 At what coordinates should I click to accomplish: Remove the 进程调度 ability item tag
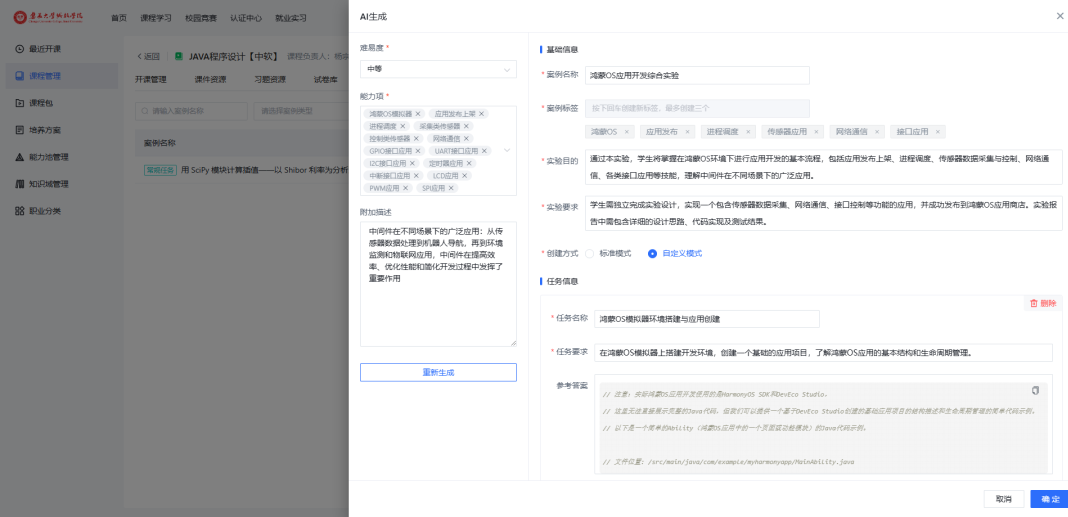403,126
